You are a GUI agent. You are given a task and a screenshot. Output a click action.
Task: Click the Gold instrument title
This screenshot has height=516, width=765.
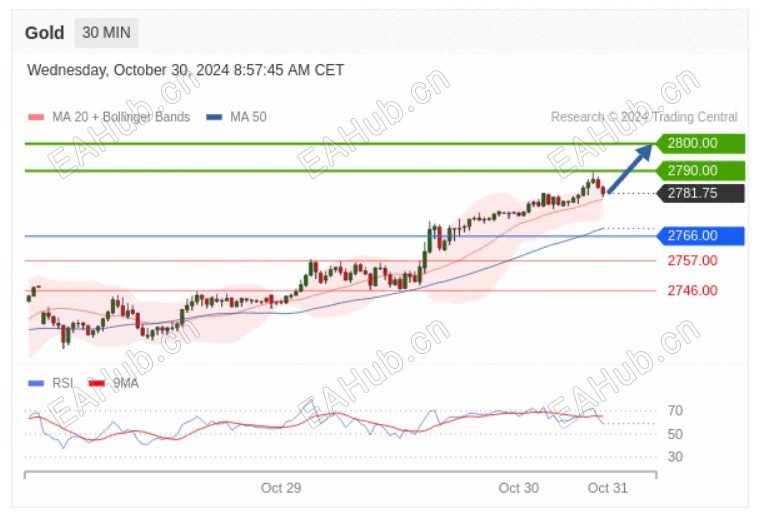(x=45, y=33)
